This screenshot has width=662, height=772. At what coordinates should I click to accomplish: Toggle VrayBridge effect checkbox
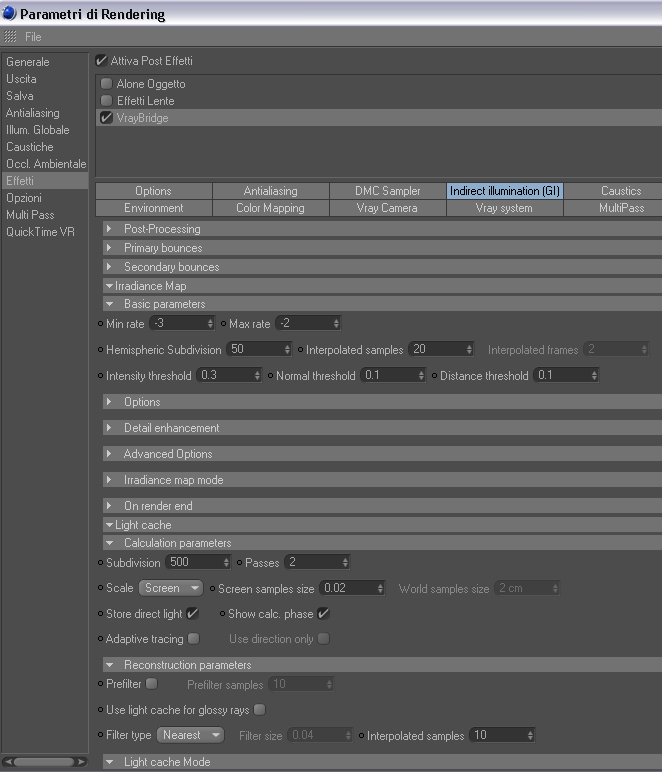click(x=106, y=118)
